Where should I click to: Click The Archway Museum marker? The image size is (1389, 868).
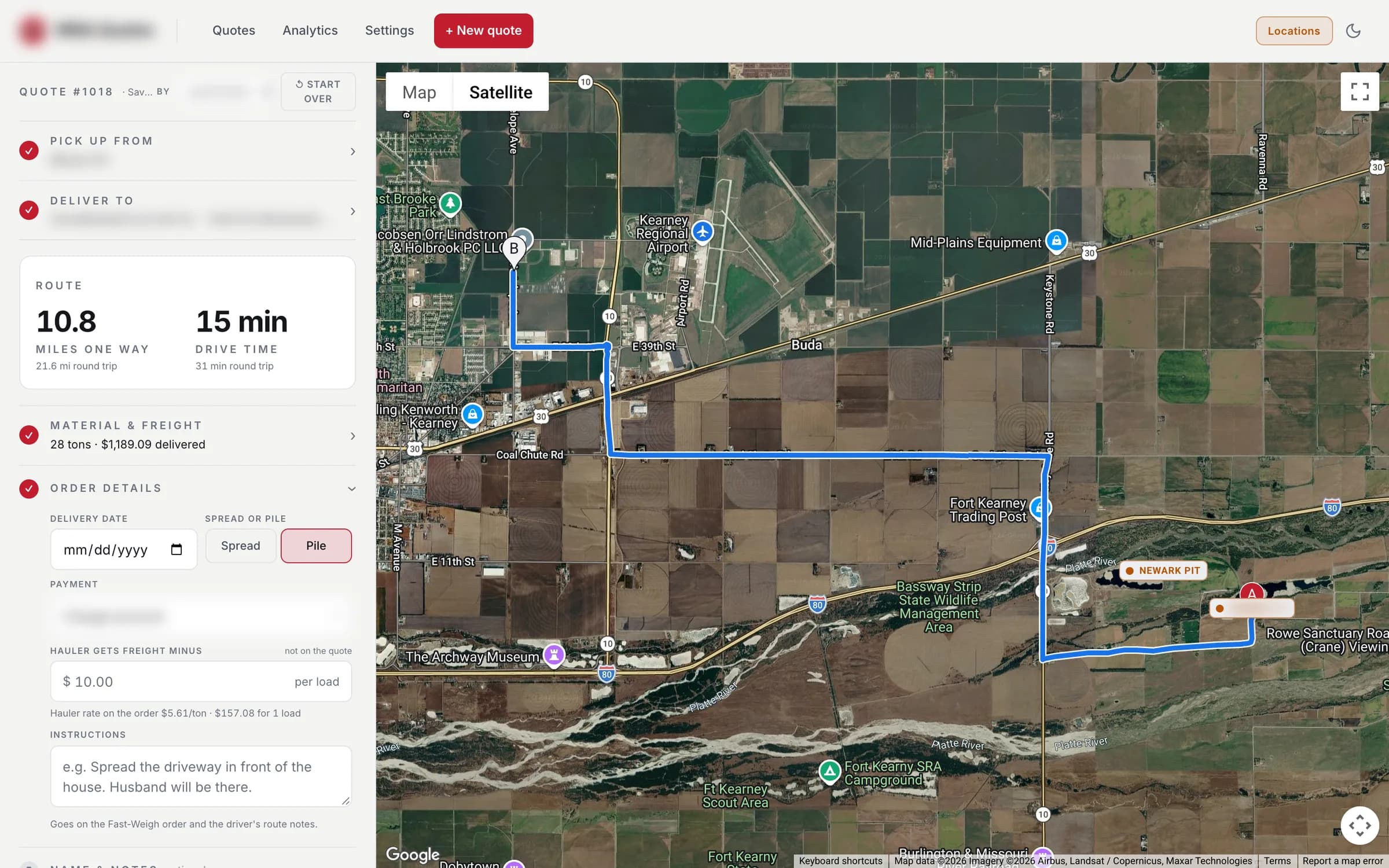[554, 656]
